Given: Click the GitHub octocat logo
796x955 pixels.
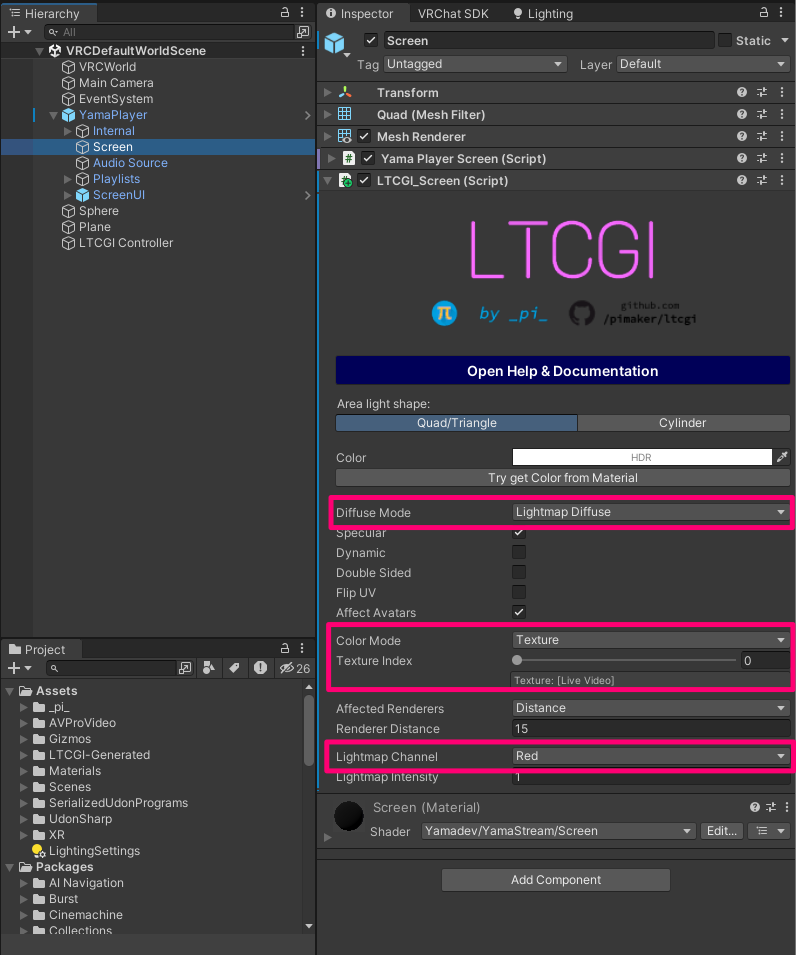Looking at the screenshot, I should pos(582,313).
